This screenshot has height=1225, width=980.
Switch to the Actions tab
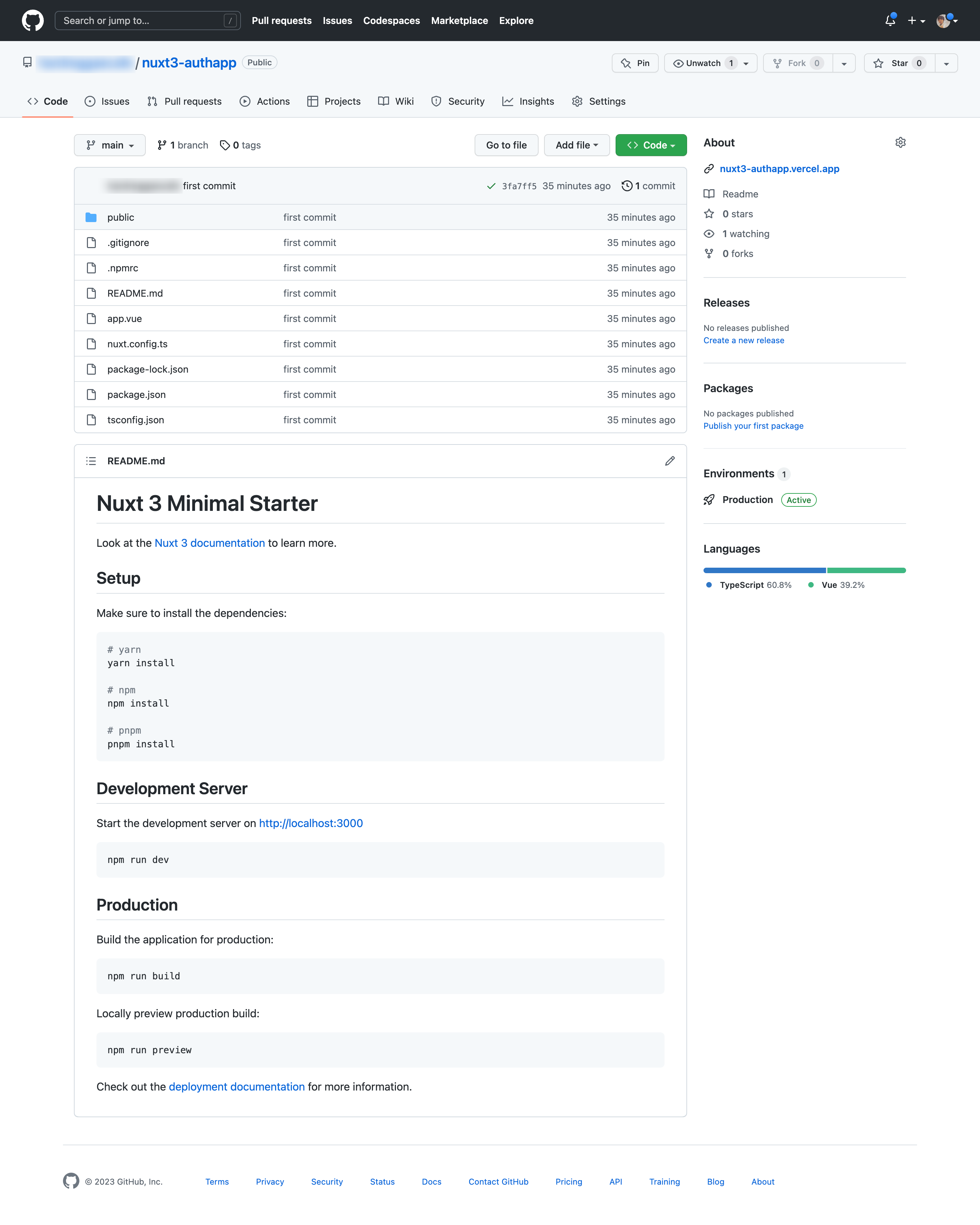265,101
